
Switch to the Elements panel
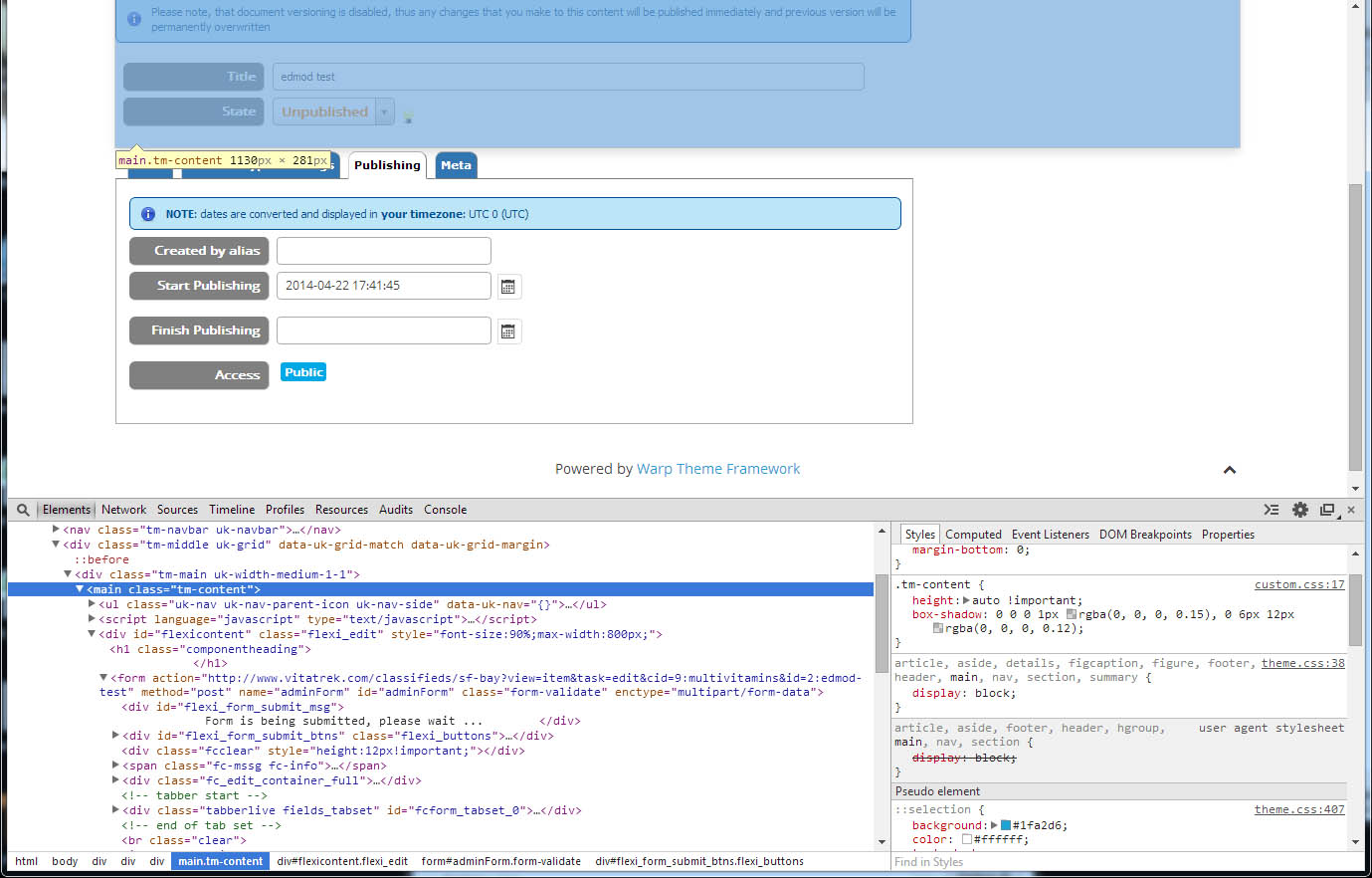pos(67,510)
